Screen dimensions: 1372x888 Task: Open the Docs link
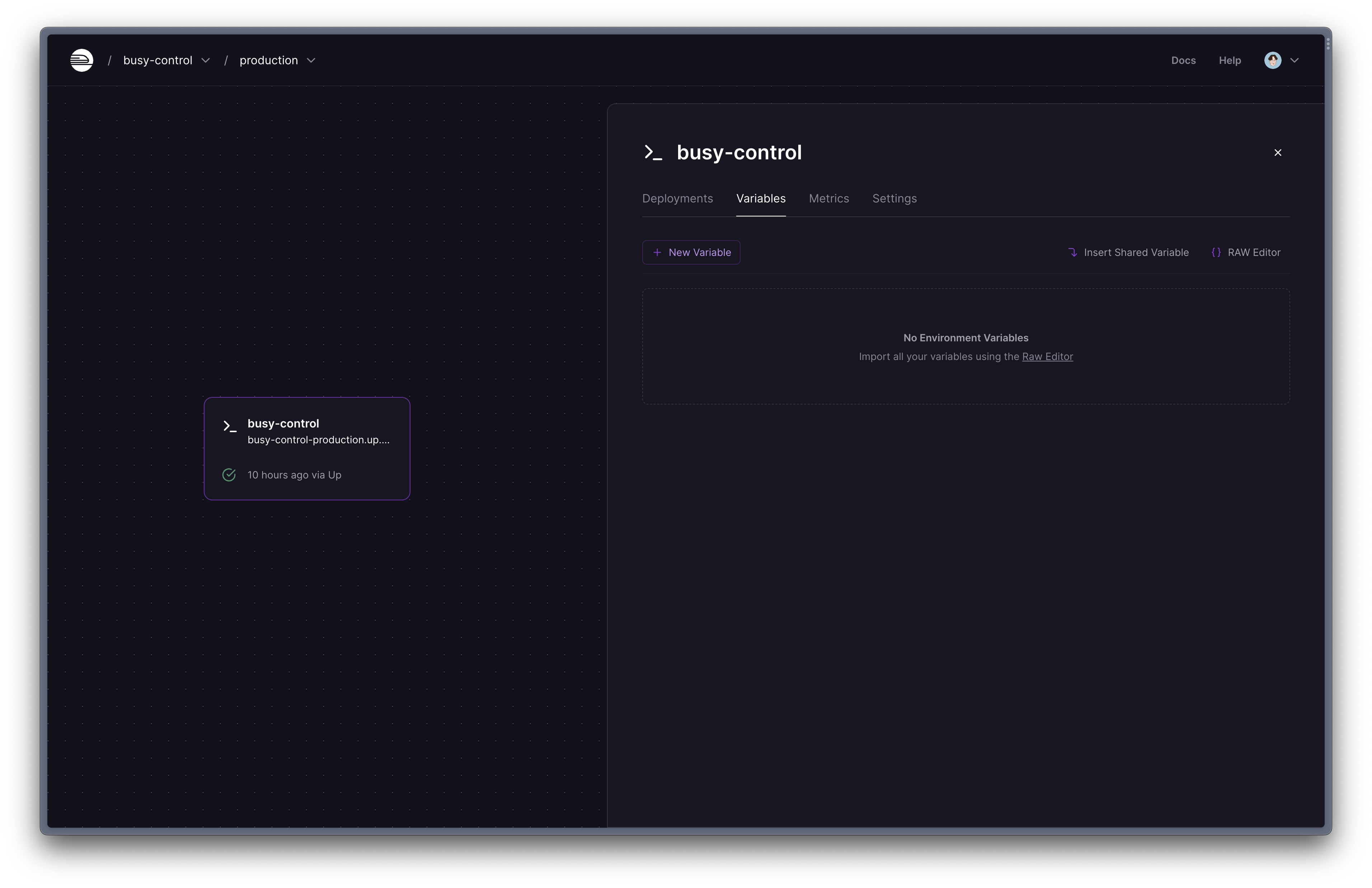(1183, 61)
